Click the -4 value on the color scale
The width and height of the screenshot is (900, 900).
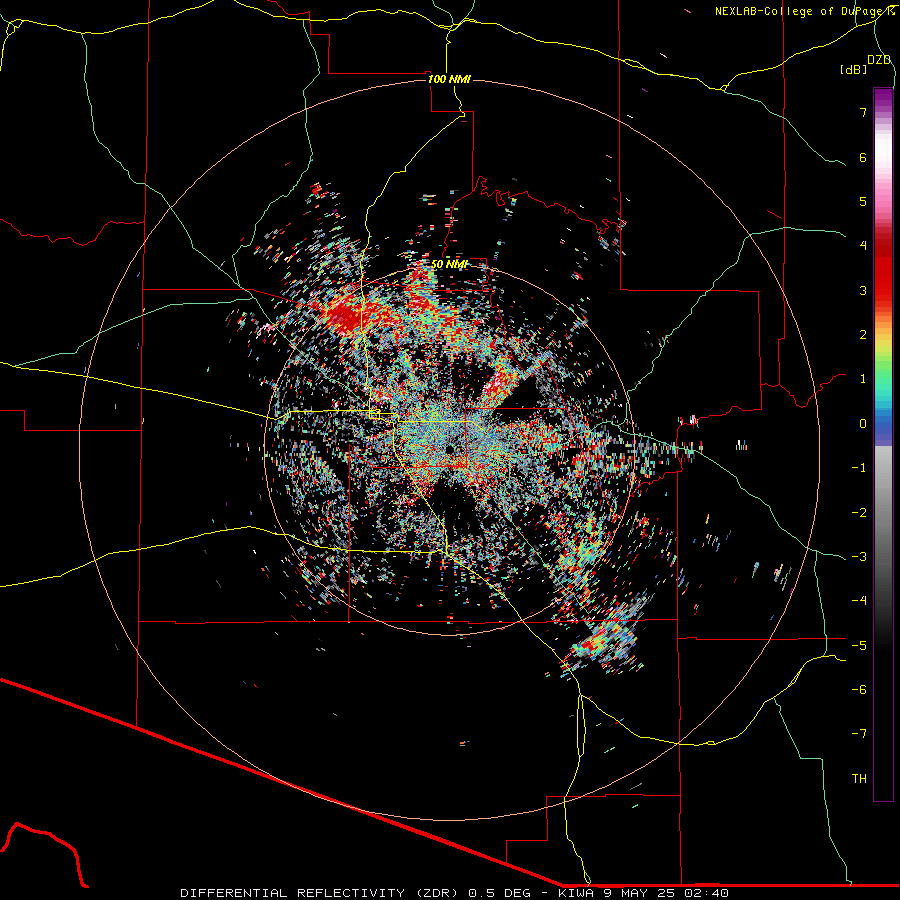pyautogui.click(x=859, y=600)
